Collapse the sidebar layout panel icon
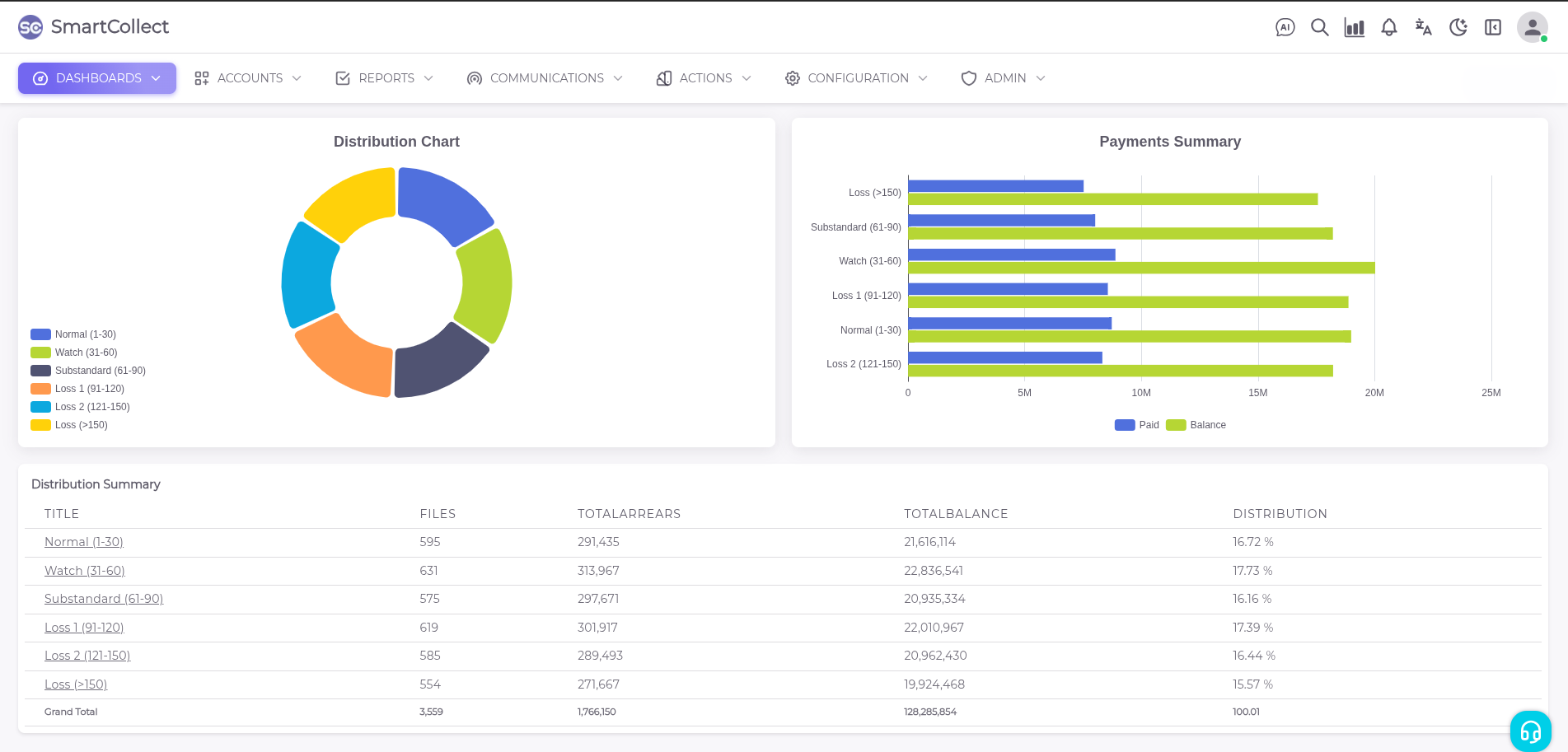The image size is (1568, 752). point(1492,27)
